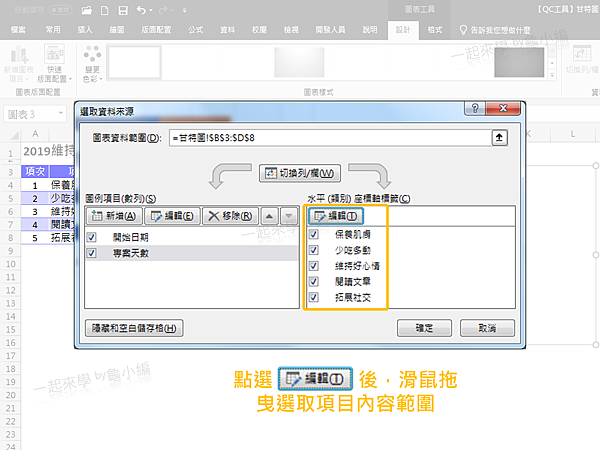Select the 專案天數 series row text
Image resolution: width=600 pixels, height=450 pixels.
pos(130,253)
